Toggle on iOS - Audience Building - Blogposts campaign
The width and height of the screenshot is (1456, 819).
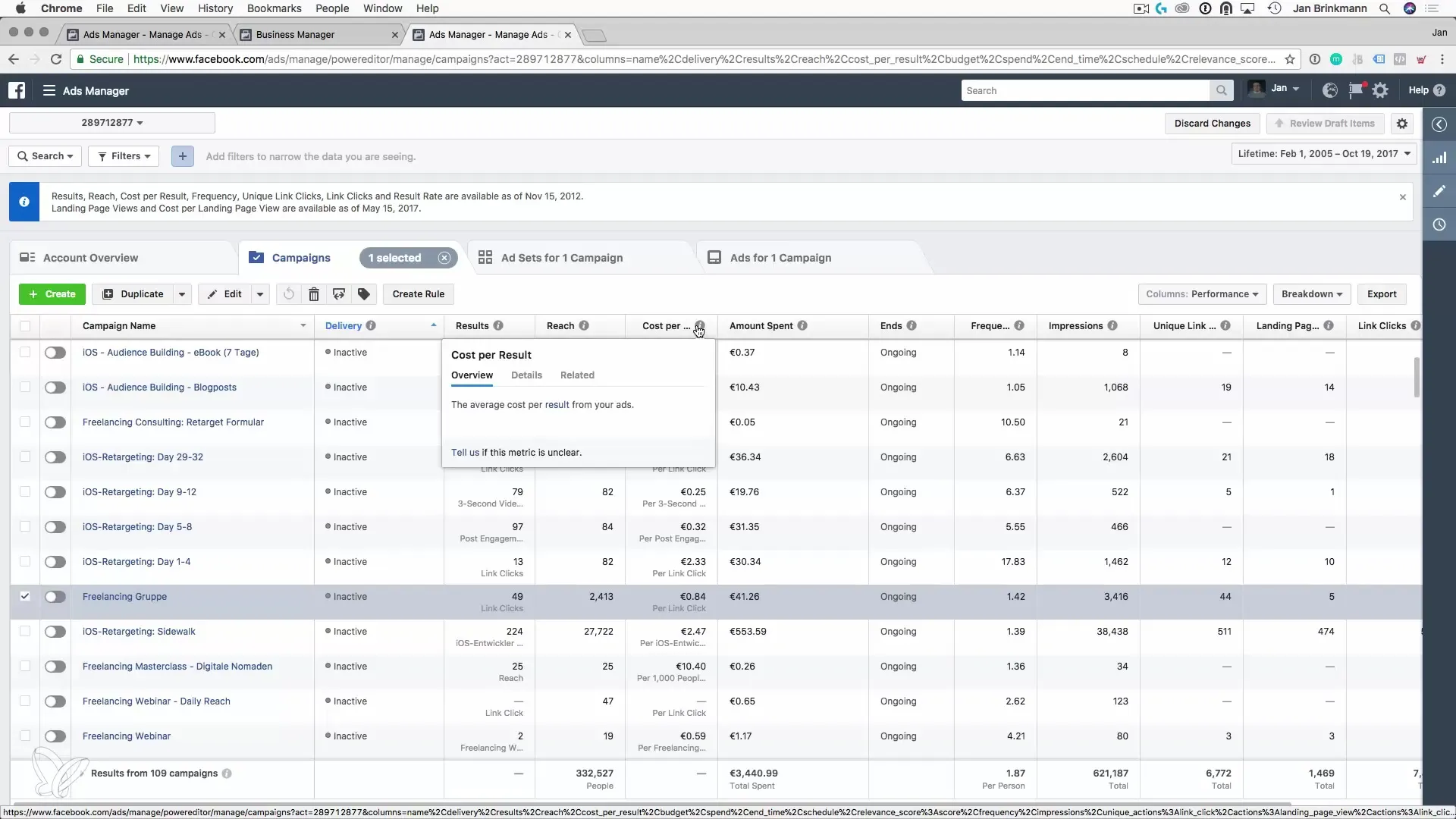point(55,388)
